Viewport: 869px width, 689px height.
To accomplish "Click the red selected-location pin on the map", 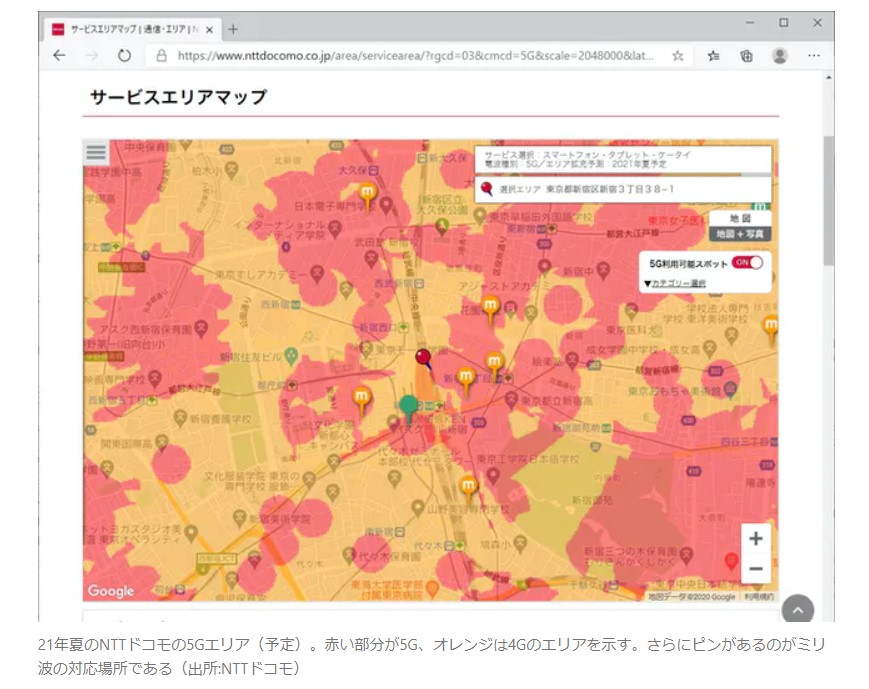I will [423, 357].
